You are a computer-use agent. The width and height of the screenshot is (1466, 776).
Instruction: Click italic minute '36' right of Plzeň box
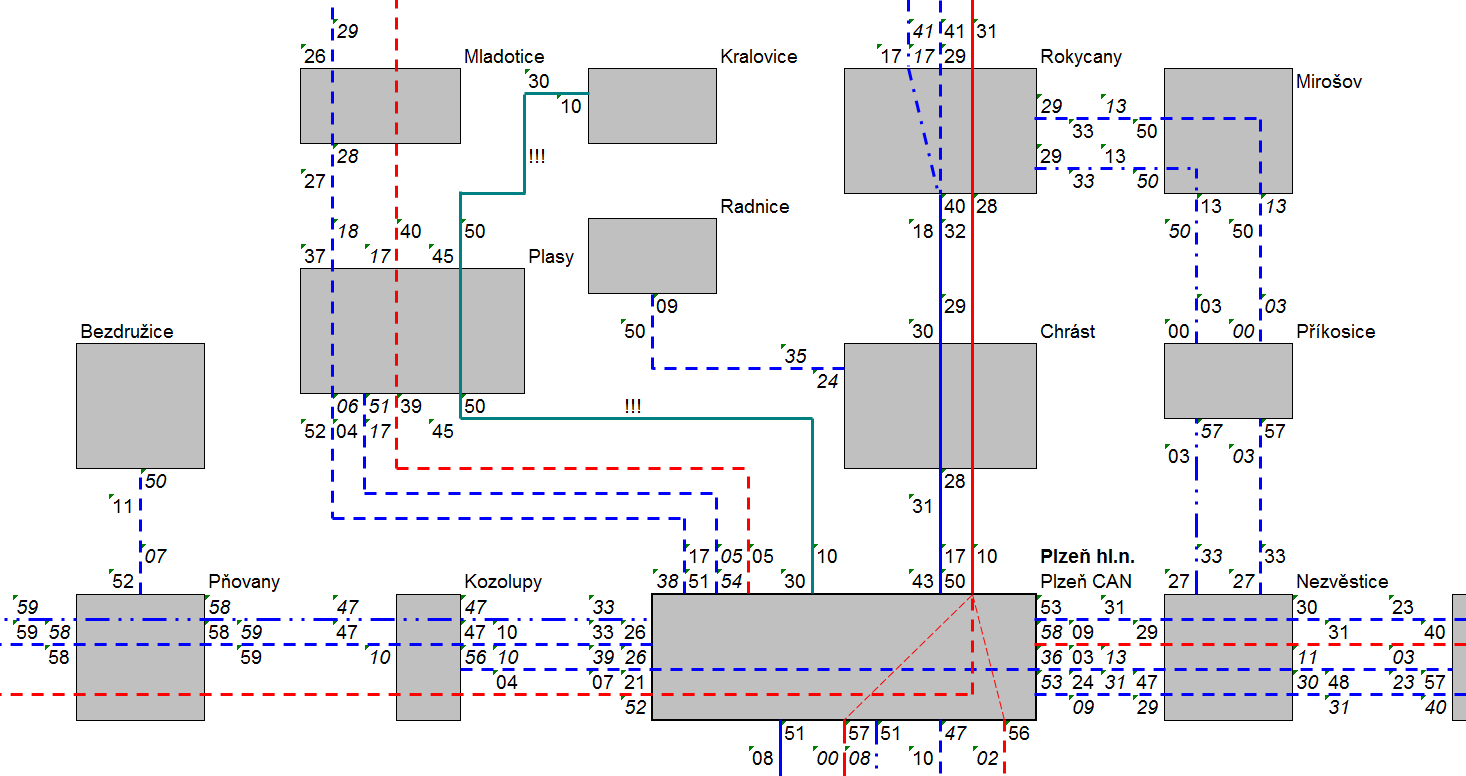pos(1051,657)
